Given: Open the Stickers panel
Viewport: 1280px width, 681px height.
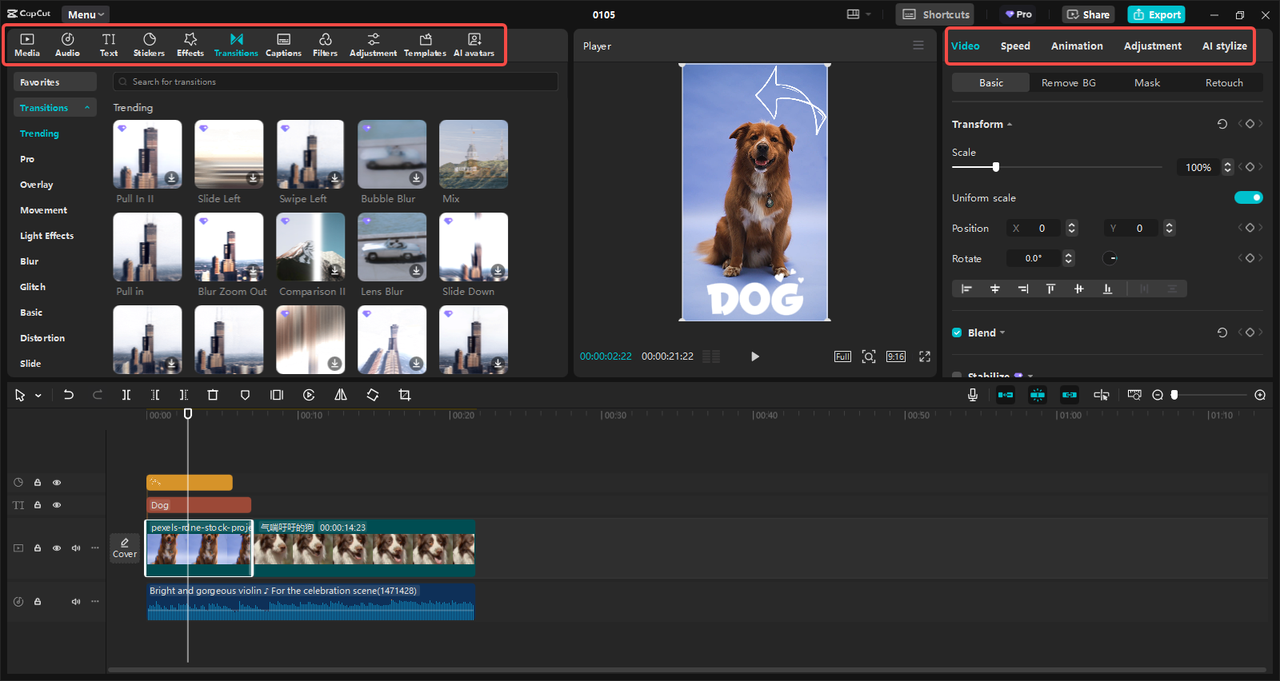Looking at the screenshot, I should click(149, 44).
